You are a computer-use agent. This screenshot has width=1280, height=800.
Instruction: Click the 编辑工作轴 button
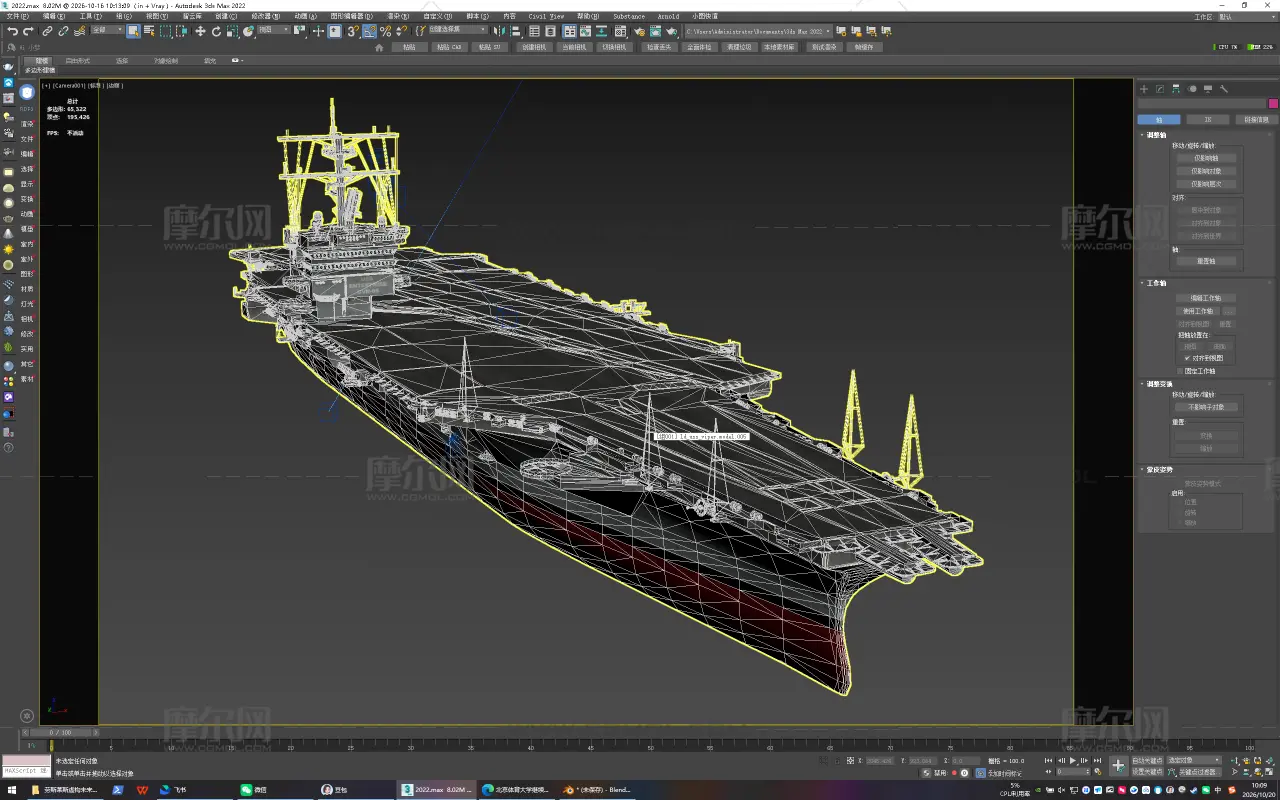[1206, 298]
